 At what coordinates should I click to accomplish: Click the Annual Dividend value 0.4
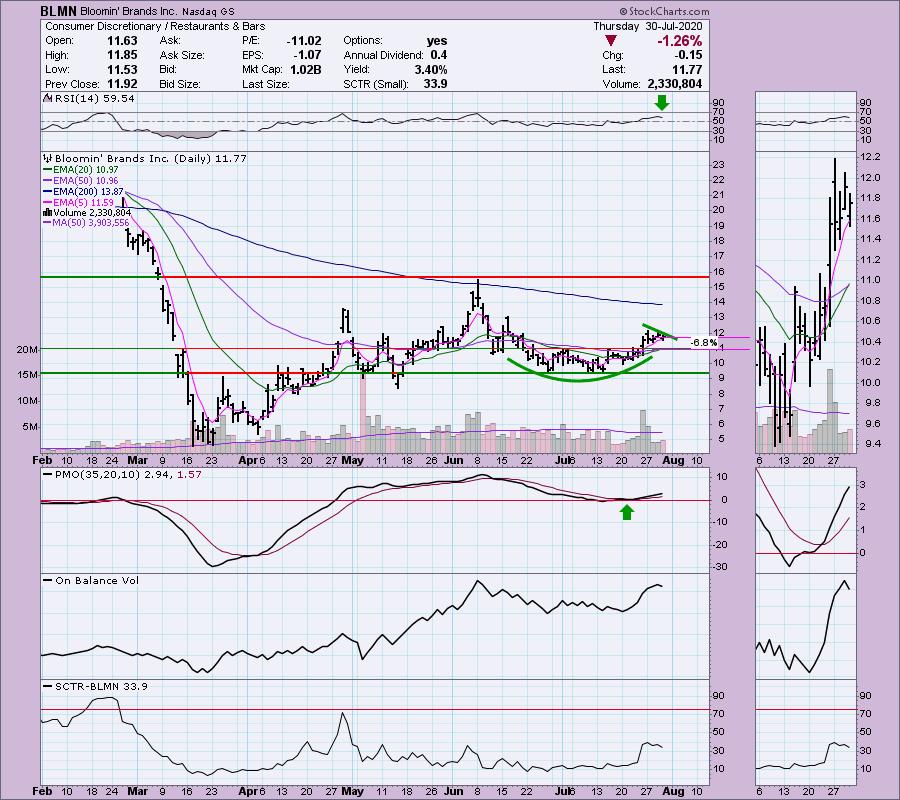[x=439, y=55]
